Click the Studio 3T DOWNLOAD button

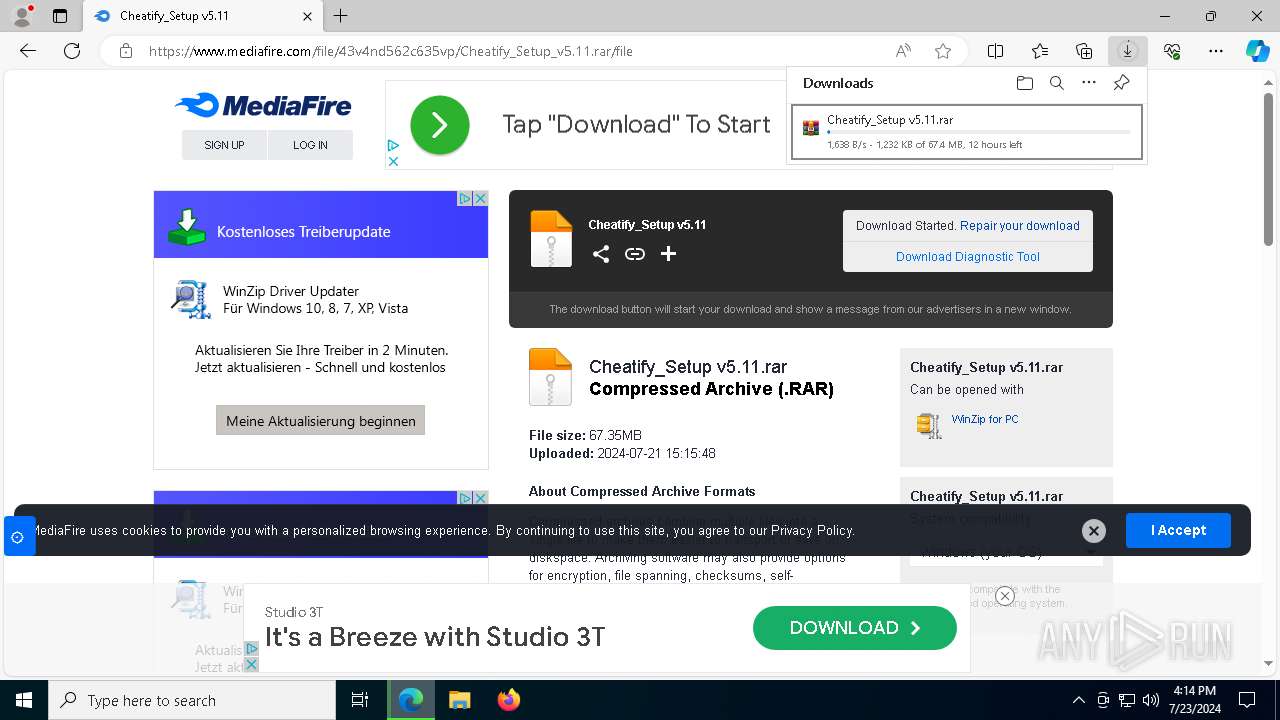[855, 628]
